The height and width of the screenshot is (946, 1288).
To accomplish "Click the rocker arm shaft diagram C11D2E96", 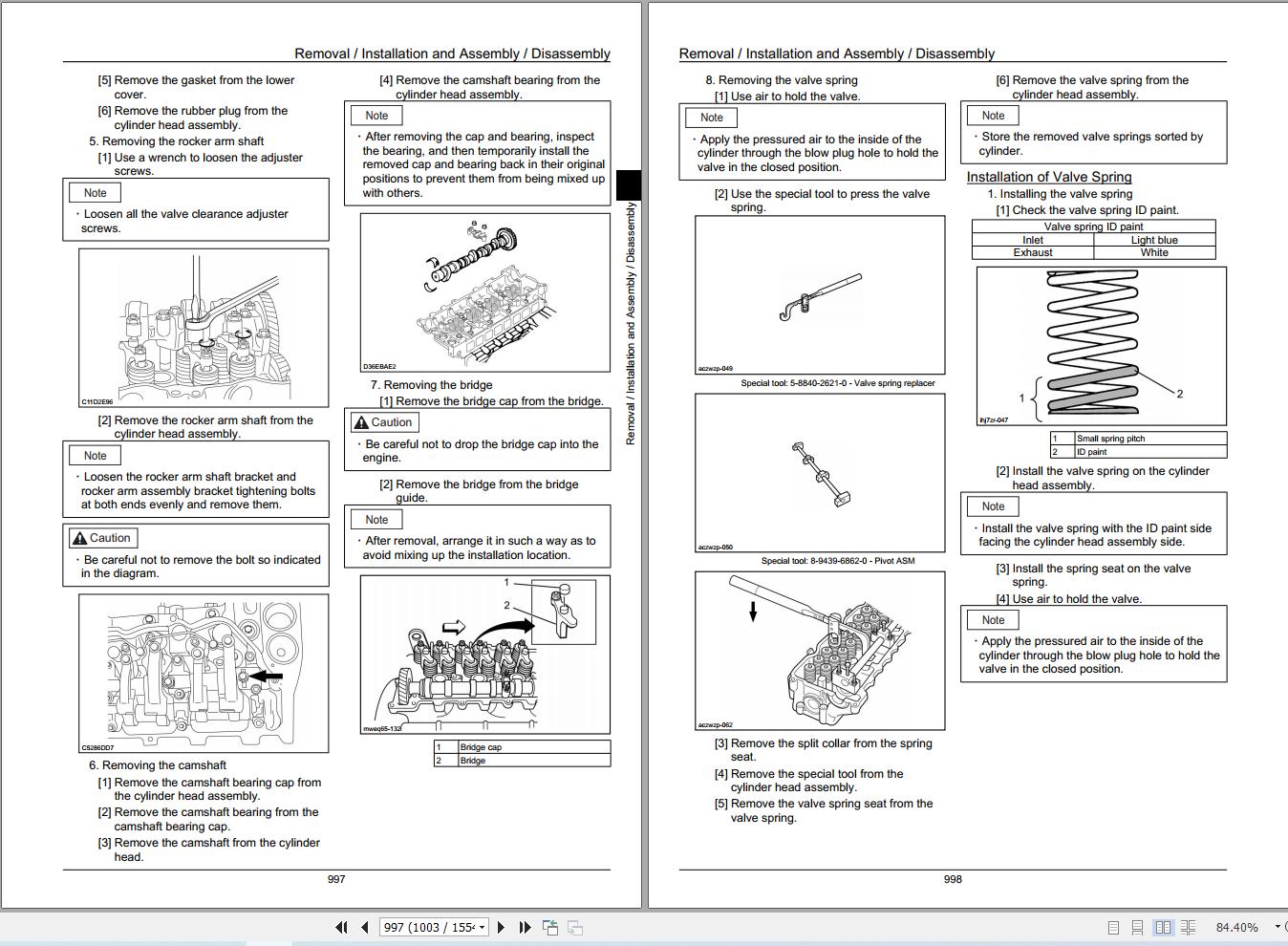I will [x=204, y=328].
